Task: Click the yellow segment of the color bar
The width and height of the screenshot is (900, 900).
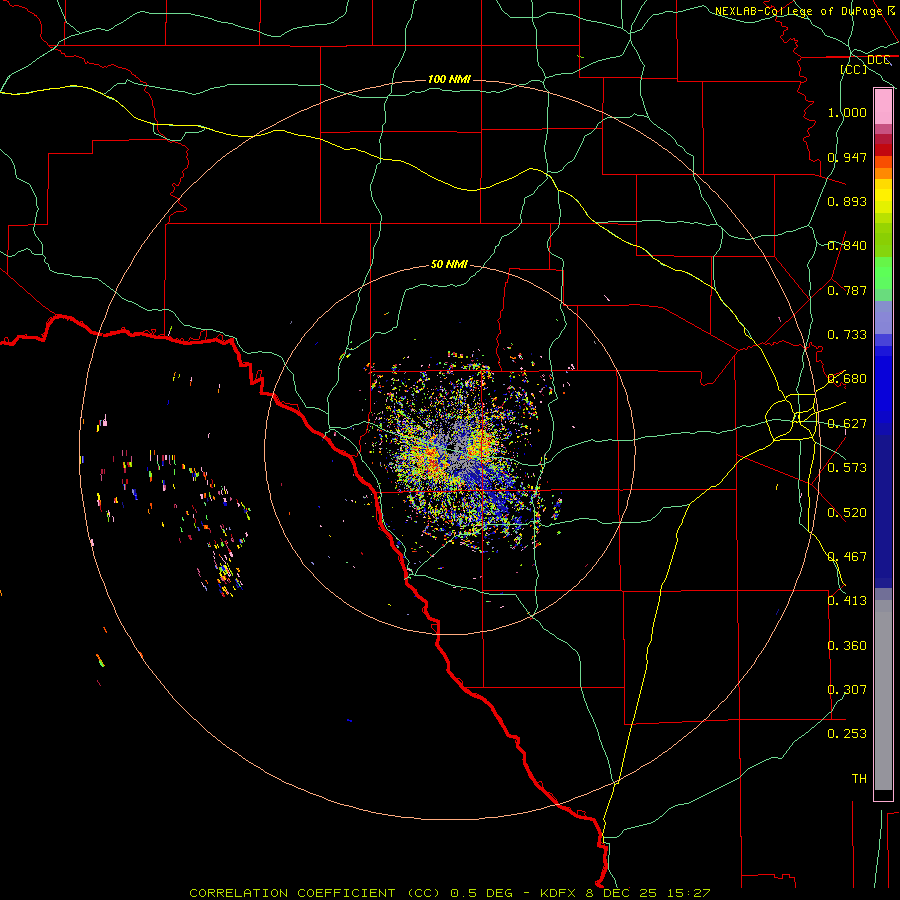Action: coord(883,201)
